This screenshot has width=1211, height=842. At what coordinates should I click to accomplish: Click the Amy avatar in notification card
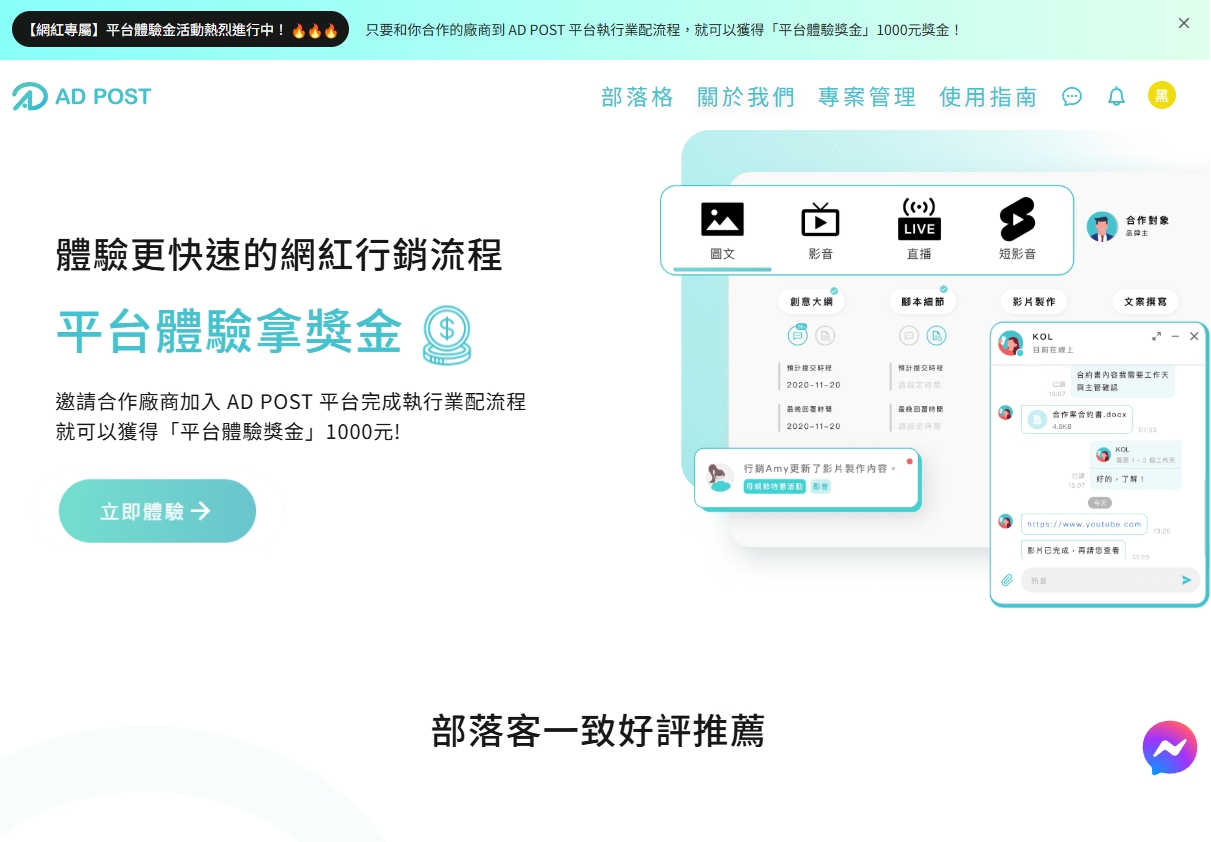(x=719, y=477)
